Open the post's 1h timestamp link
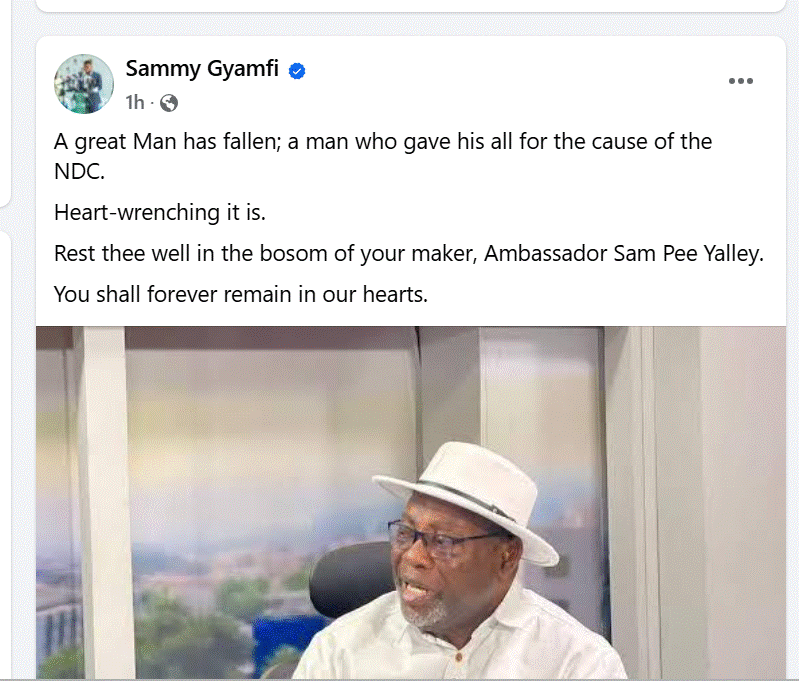799x681 pixels. (135, 102)
